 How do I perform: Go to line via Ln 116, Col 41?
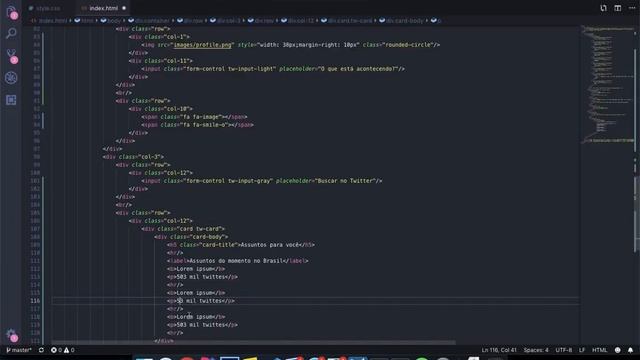click(x=499, y=350)
